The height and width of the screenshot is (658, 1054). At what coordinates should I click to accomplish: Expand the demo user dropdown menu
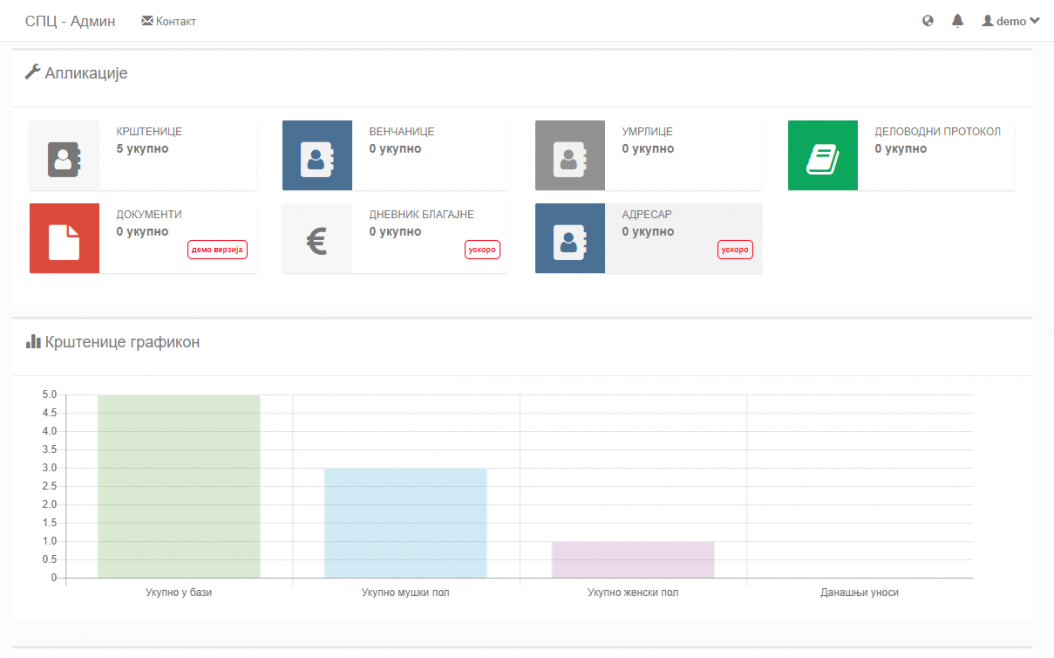pyautogui.click(x=1010, y=21)
